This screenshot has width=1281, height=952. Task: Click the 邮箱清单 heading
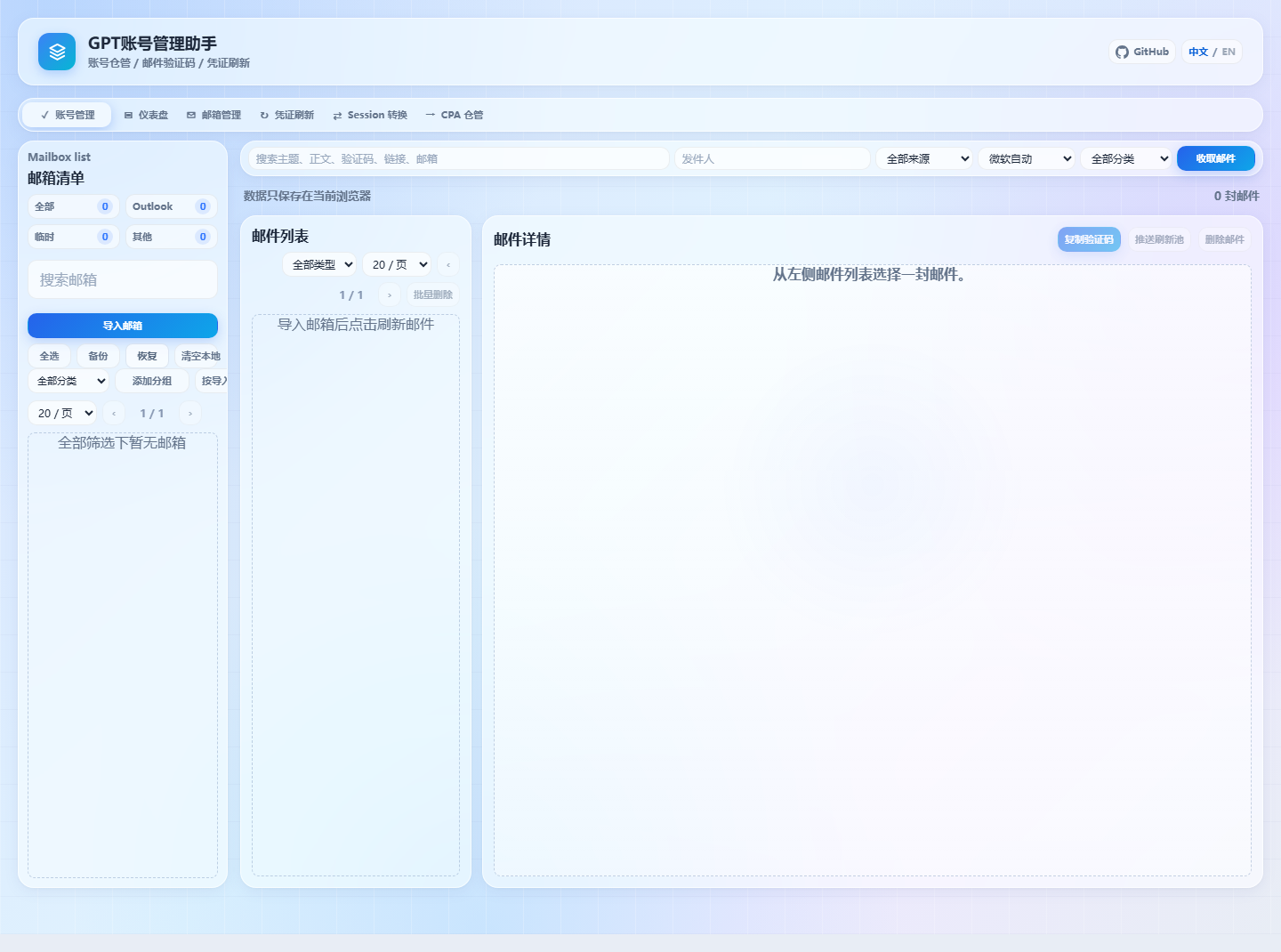tap(56, 178)
